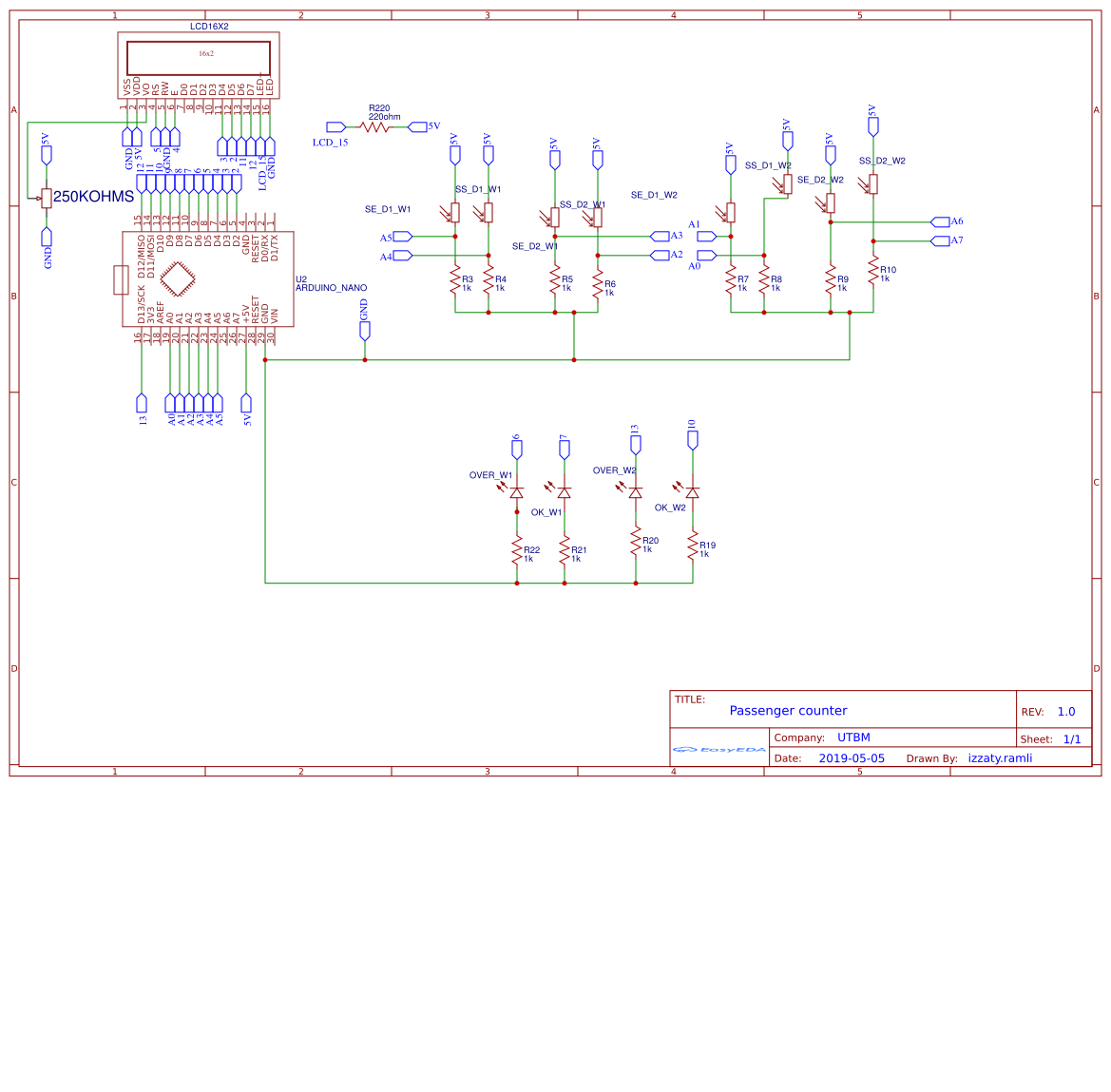This screenshot has height=1092, width=1111.
Task: Click the SE_D1_W2 label
Action: (x=654, y=195)
